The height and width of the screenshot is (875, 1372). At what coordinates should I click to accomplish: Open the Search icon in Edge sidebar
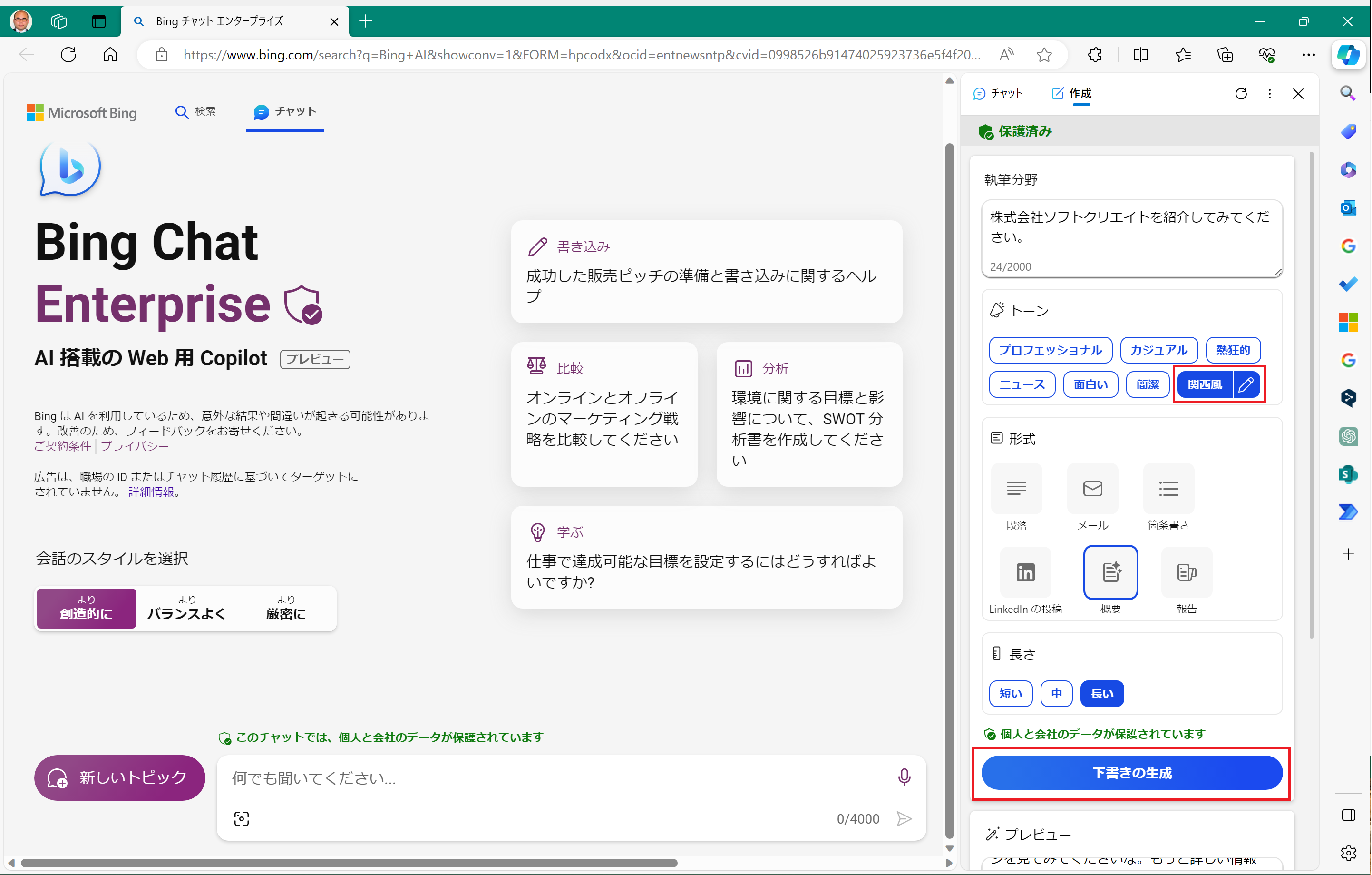click(1347, 93)
